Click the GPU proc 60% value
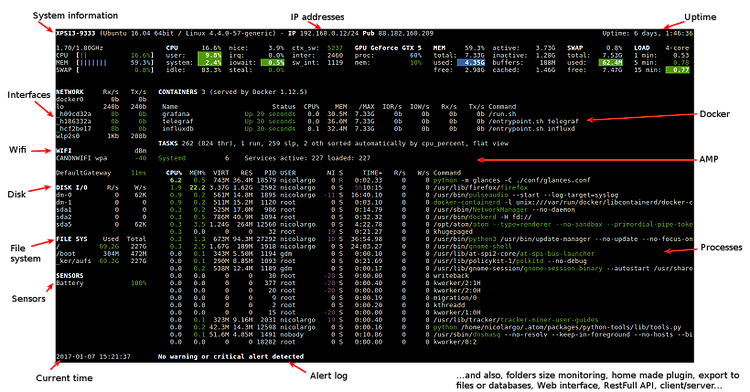The height and width of the screenshot is (392, 750). (x=415, y=55)
